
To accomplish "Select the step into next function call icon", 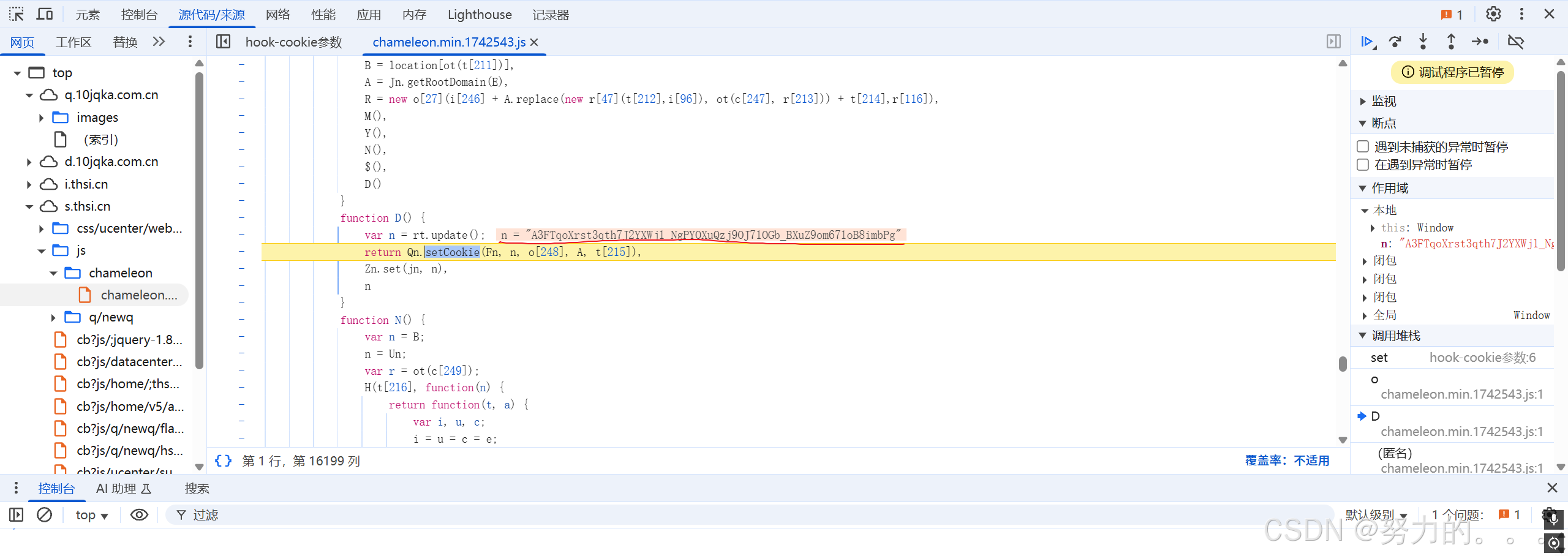I will pyautogui.click(x=1423, y=42).
